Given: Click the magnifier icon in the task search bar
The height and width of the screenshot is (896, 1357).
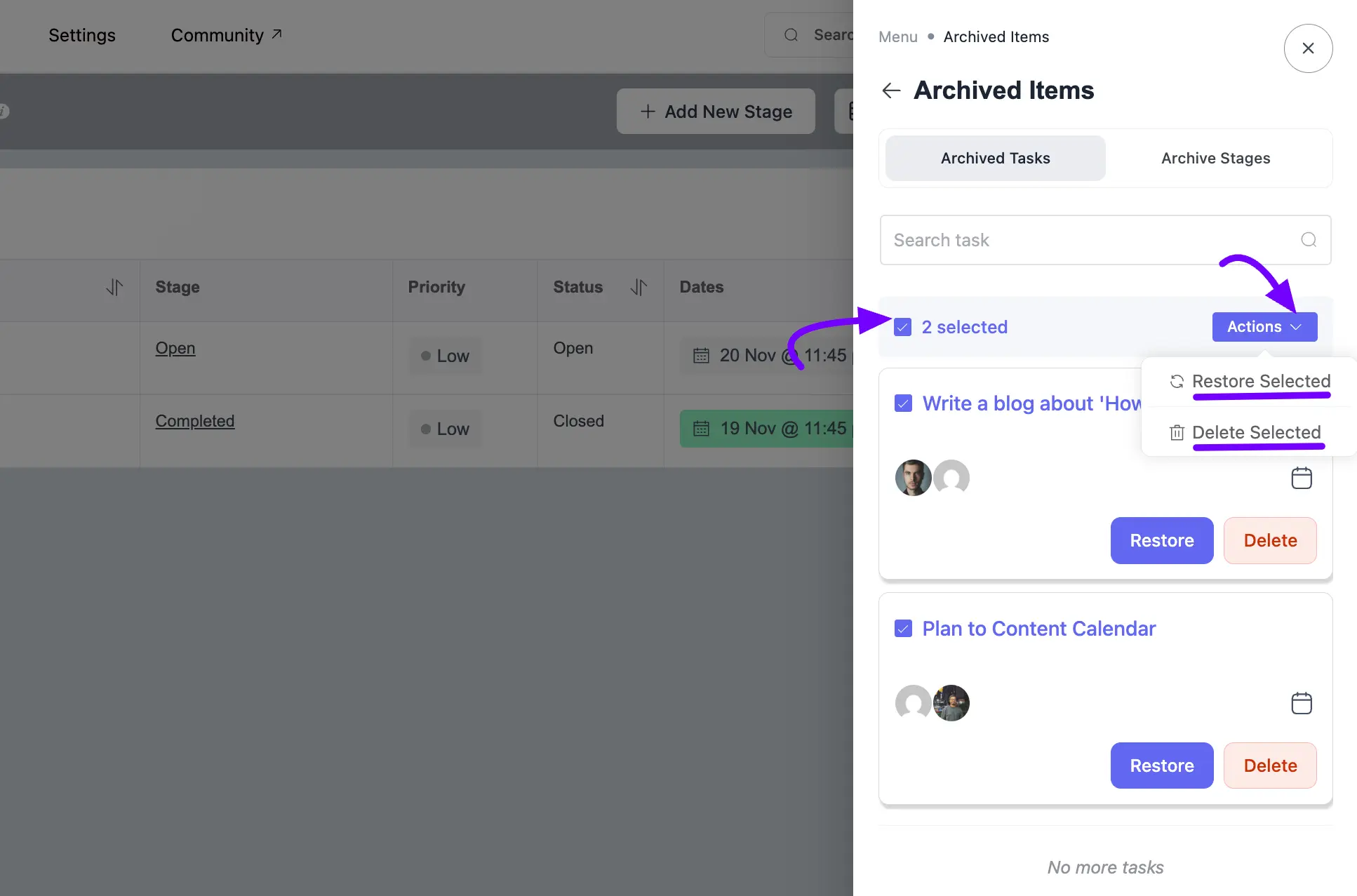Looking at the screenshot, I should click(x=1308, y=239).
